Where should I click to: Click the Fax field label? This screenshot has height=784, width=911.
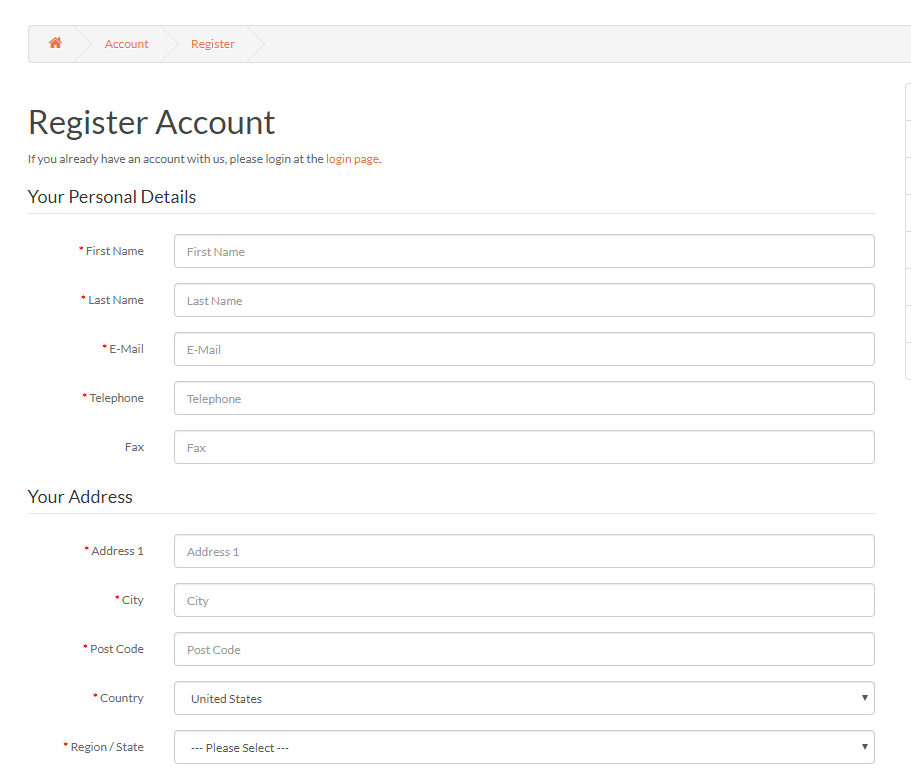(x=134, y=447)
